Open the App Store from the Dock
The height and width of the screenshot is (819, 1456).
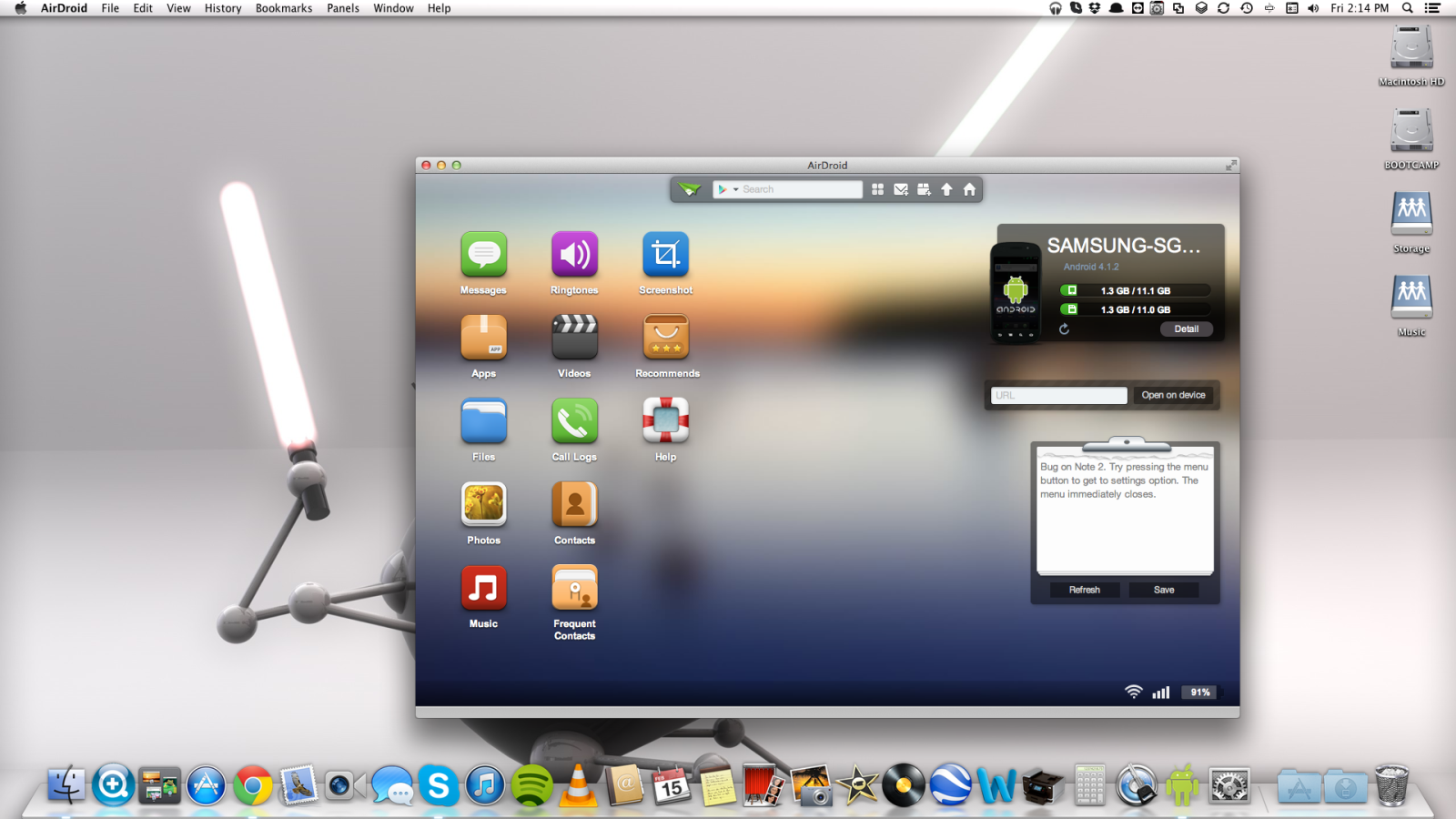point(207,784)
